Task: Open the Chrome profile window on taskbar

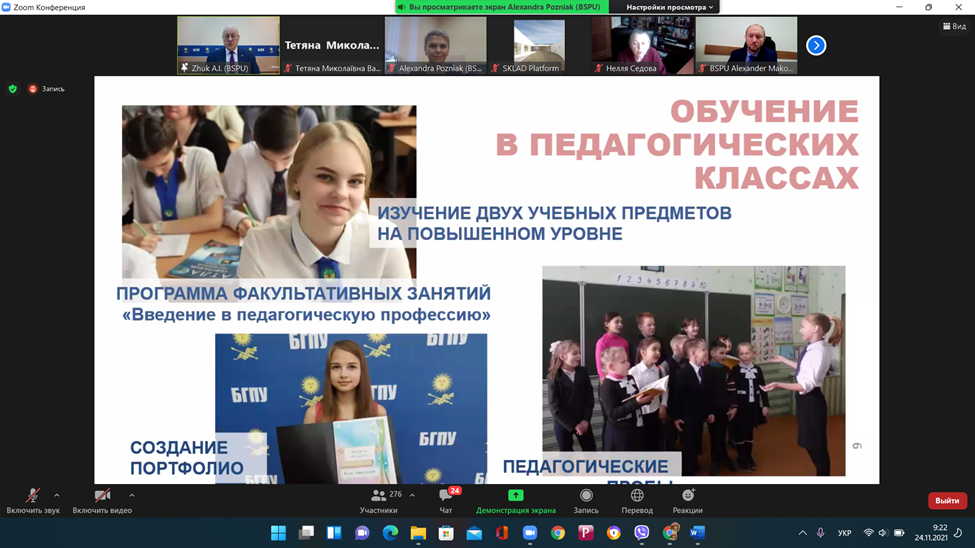Action: 670,533
